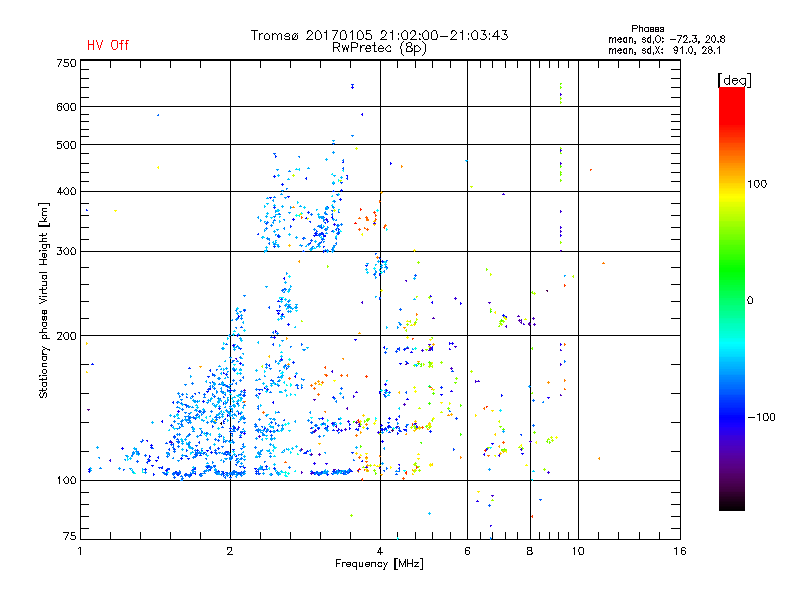Pick the red top of the colorbar
Image resolution: width=800 pixels, height=600 pixels.
pos(731,93)
